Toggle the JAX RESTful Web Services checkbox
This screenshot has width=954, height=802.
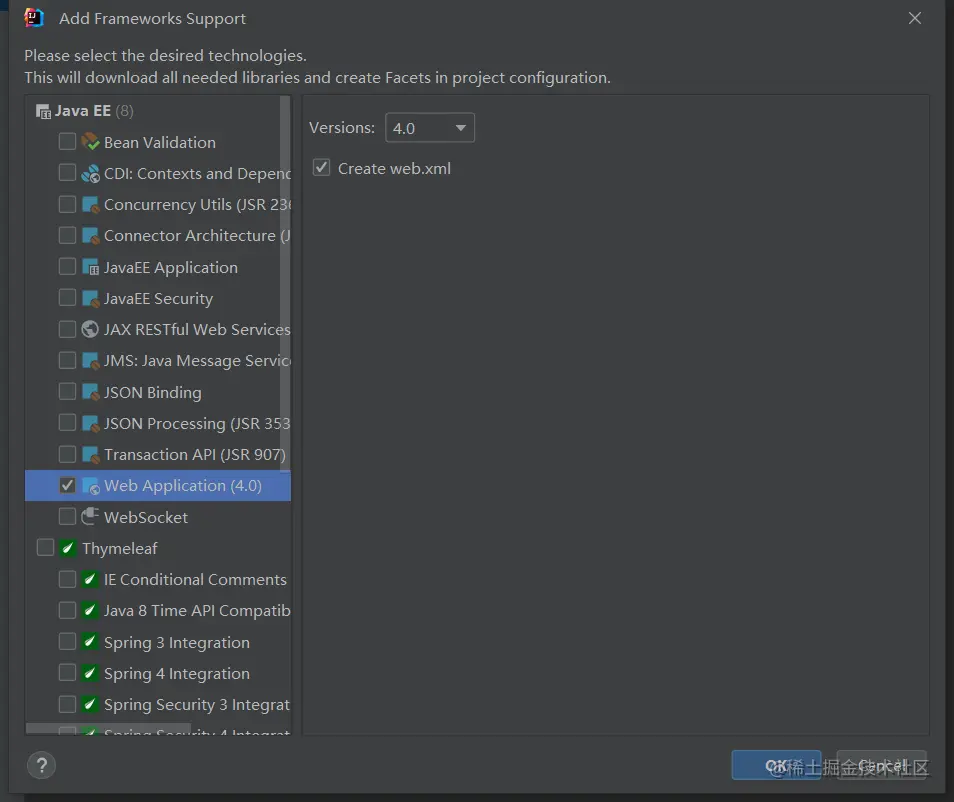67,329
